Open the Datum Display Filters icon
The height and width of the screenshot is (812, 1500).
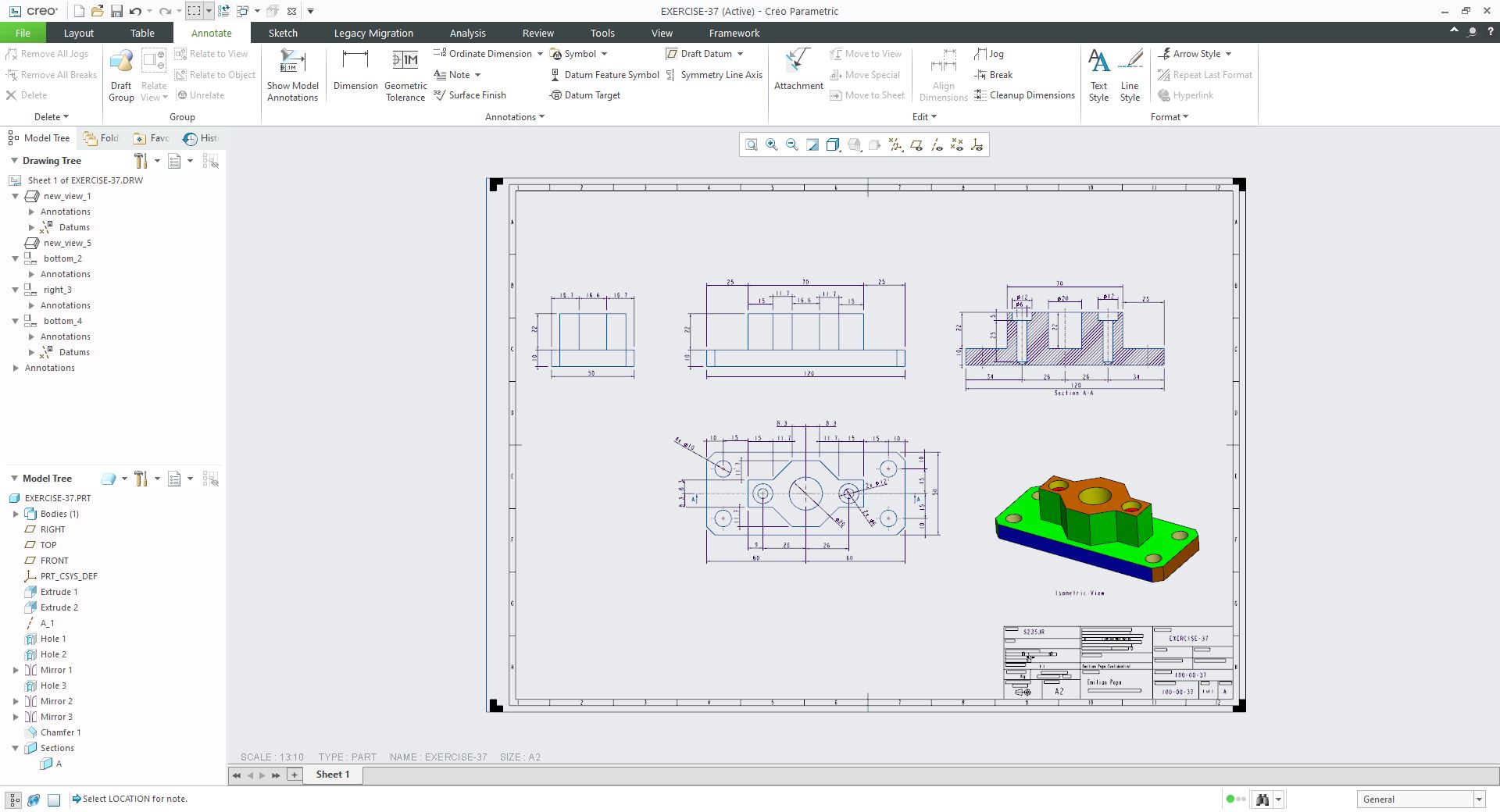click(x=896, y=144)
